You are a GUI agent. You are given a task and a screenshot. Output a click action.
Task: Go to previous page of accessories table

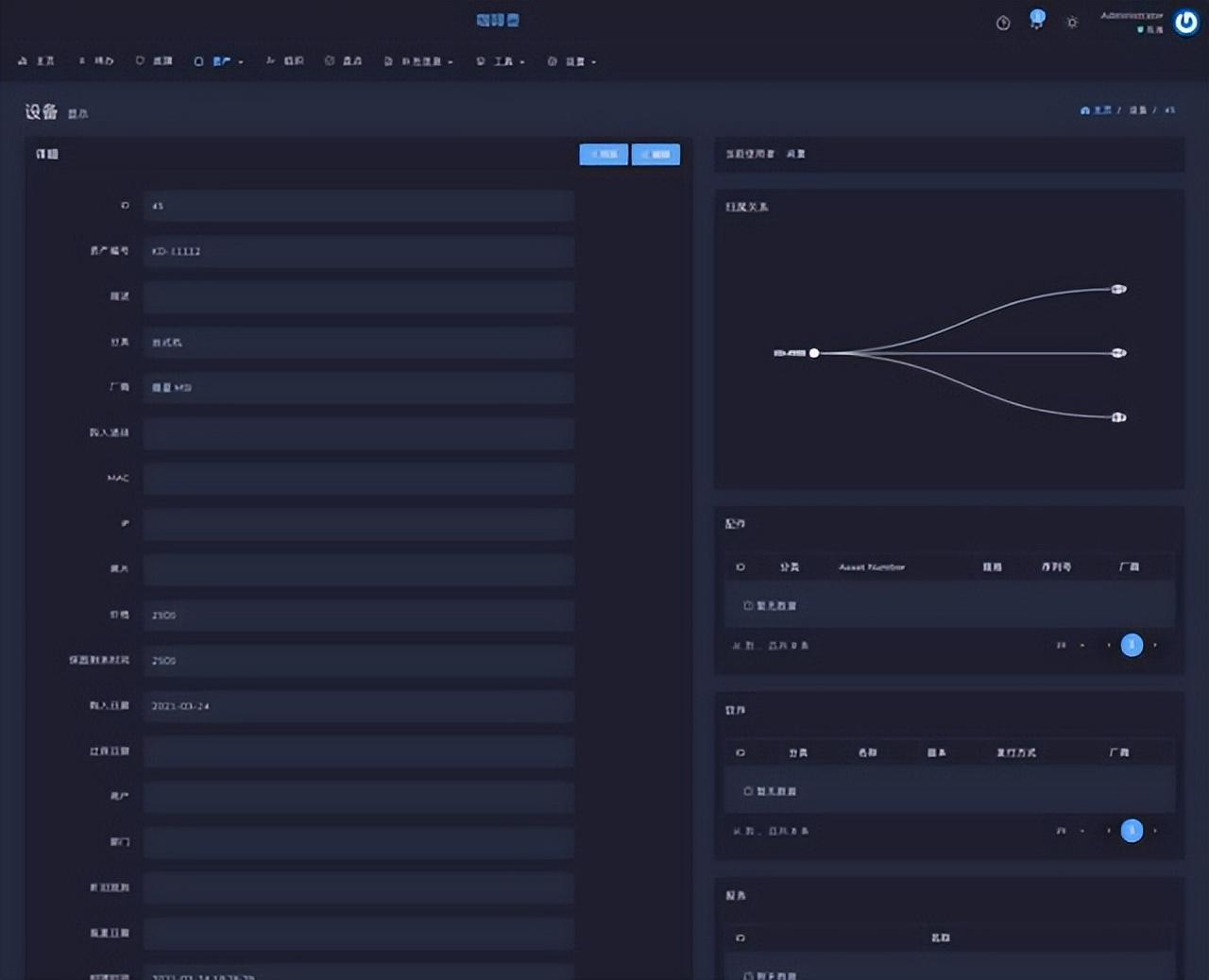1109,646
